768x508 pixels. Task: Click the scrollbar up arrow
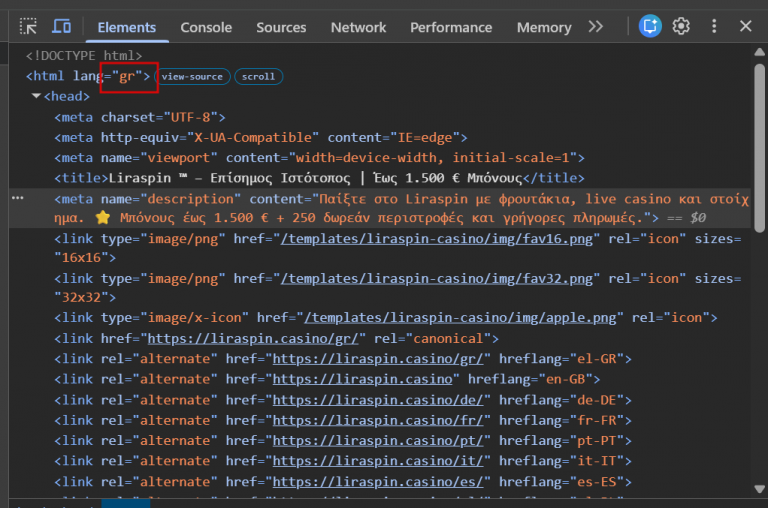click(x=759, y=52)
